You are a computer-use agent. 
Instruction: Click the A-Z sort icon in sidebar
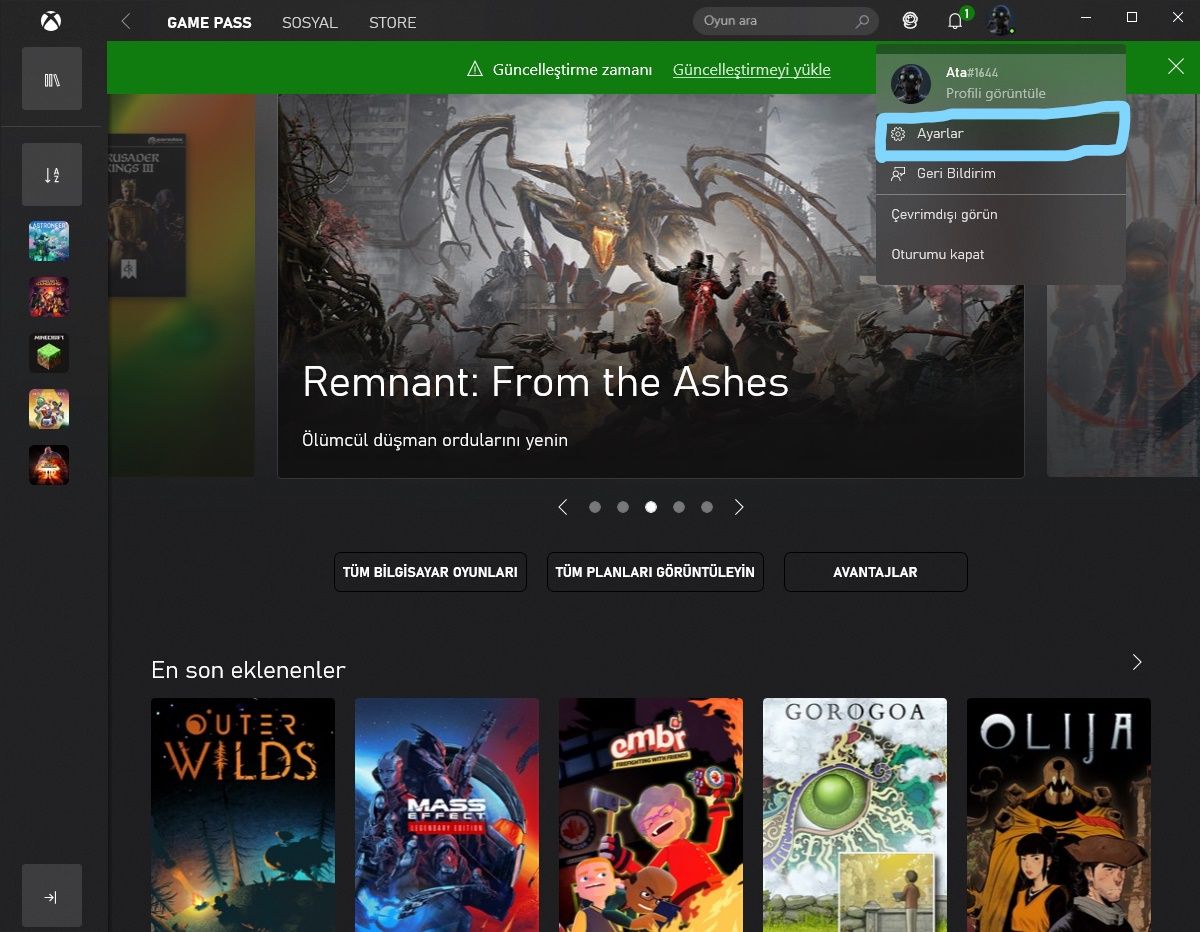(52, 174)
